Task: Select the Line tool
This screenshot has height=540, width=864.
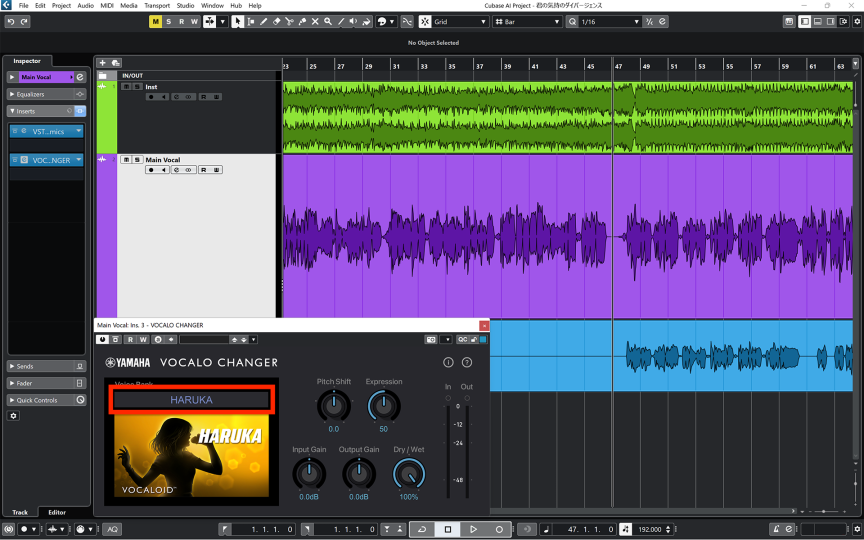Action: (x=341, y=21)
